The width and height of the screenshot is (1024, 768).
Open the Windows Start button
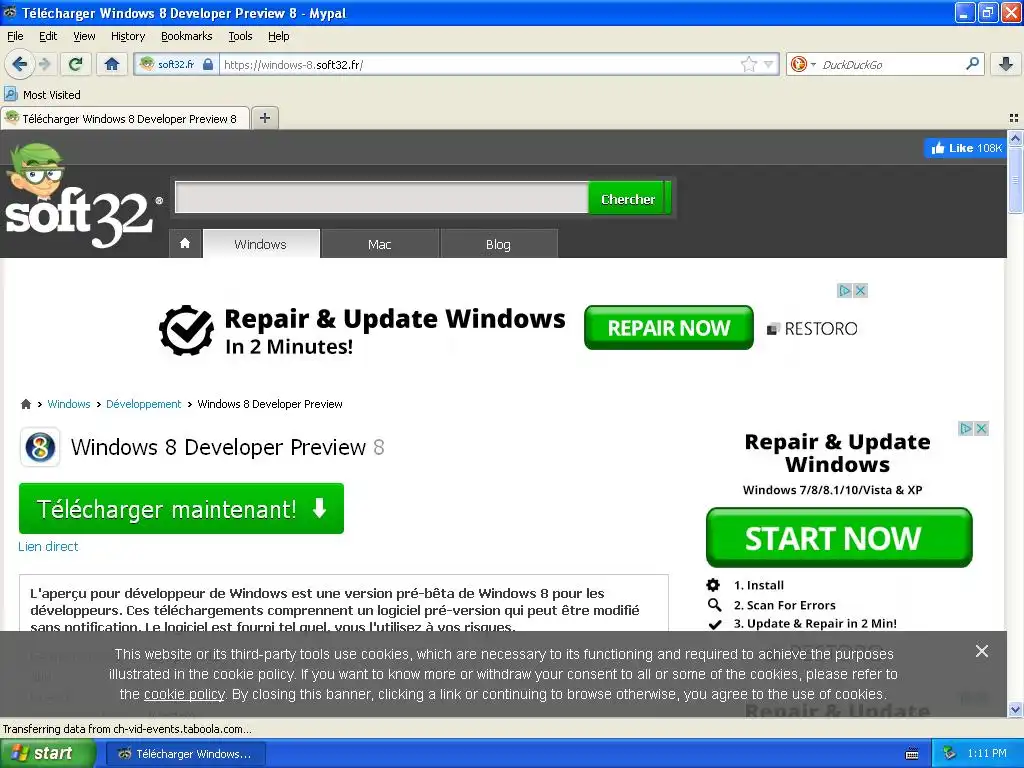[48, 754]
